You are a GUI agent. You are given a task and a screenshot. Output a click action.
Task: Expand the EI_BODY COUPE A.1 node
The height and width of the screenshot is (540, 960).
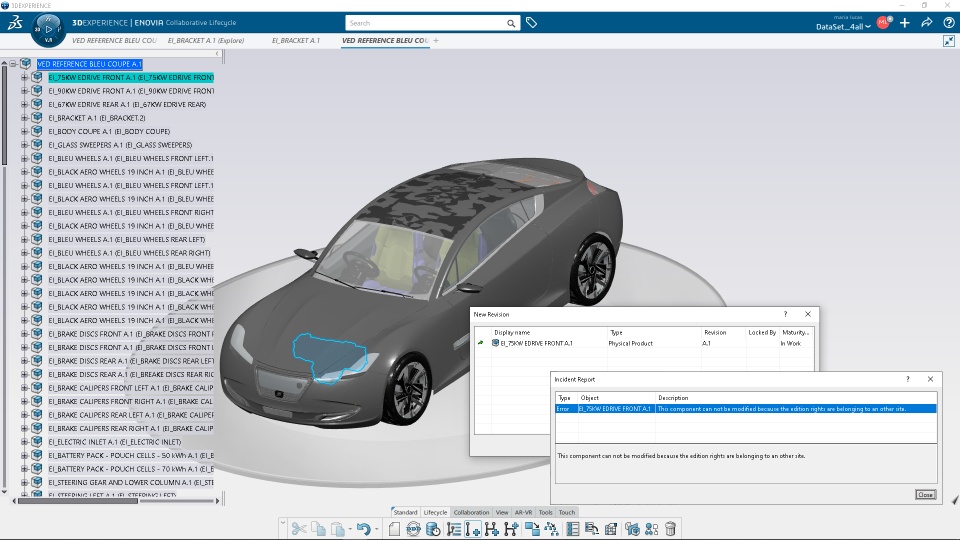(x=24, y=131)
